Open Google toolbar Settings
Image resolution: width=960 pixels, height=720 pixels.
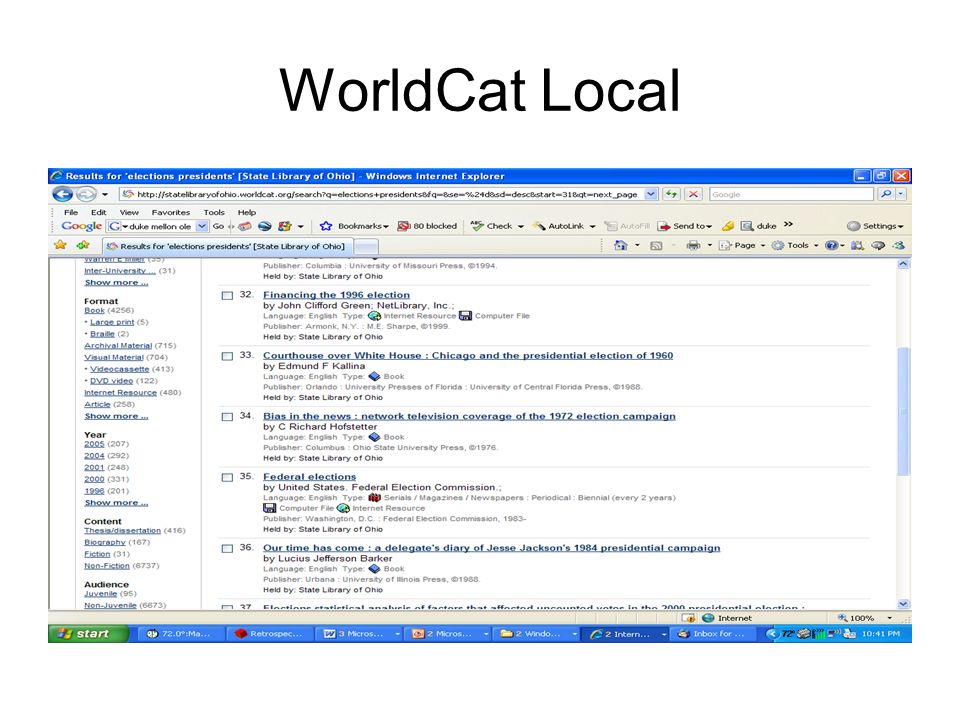click(x=875, y=226)
